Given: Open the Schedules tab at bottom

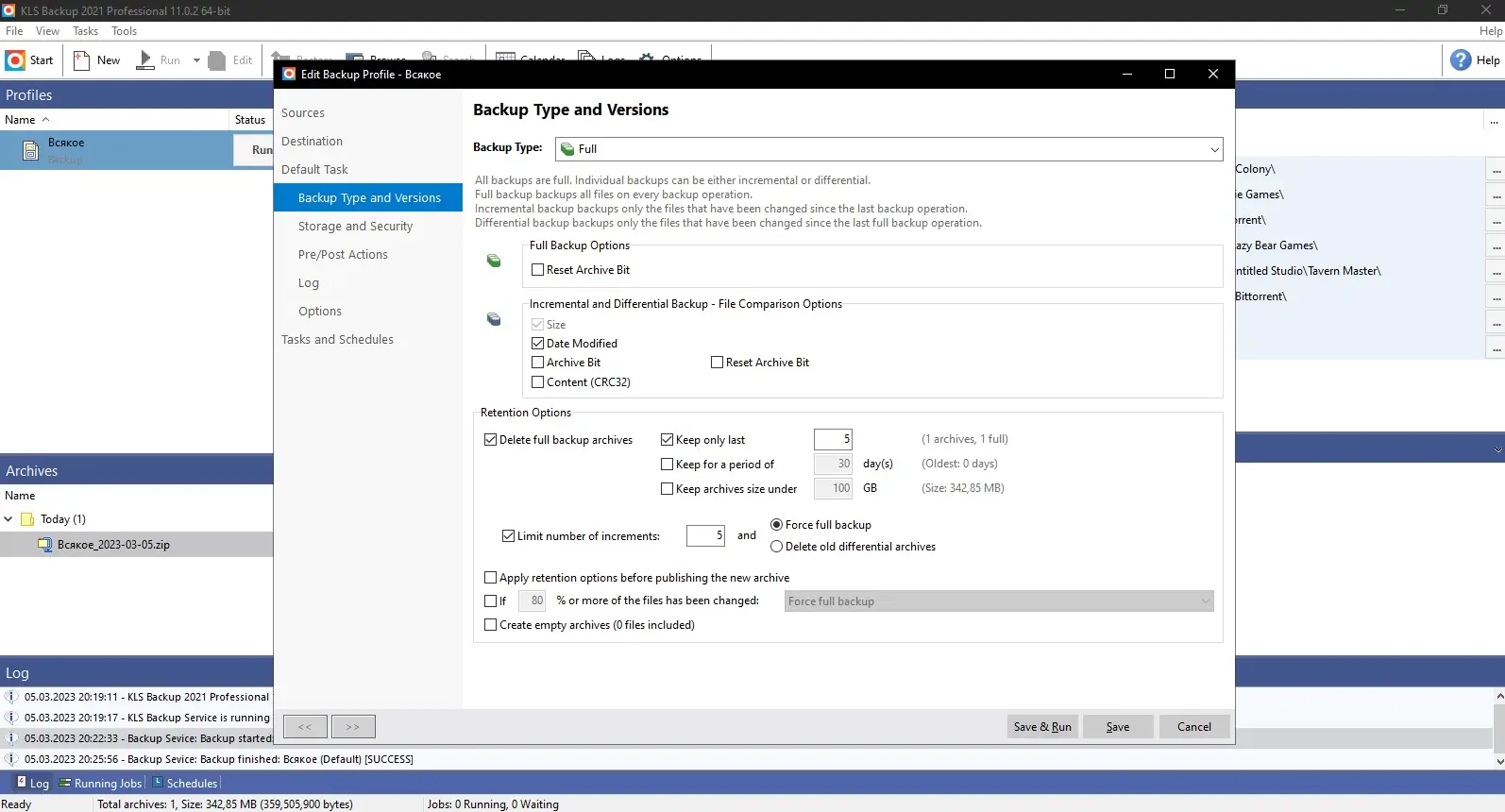Looking at the screenshot, I should click(185, 784).
